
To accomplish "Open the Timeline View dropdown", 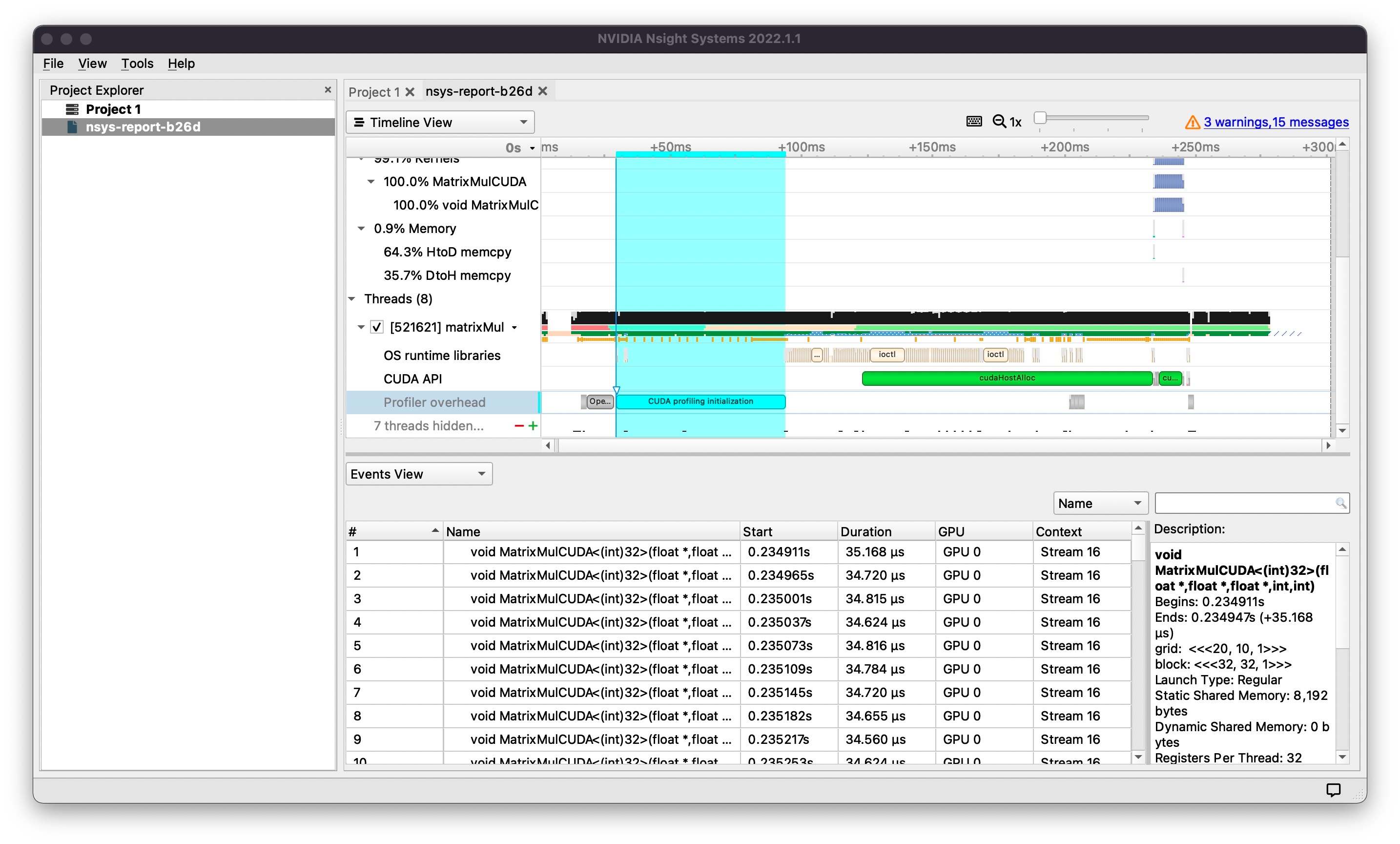I will pyautogui.click(x=440, y=122).
